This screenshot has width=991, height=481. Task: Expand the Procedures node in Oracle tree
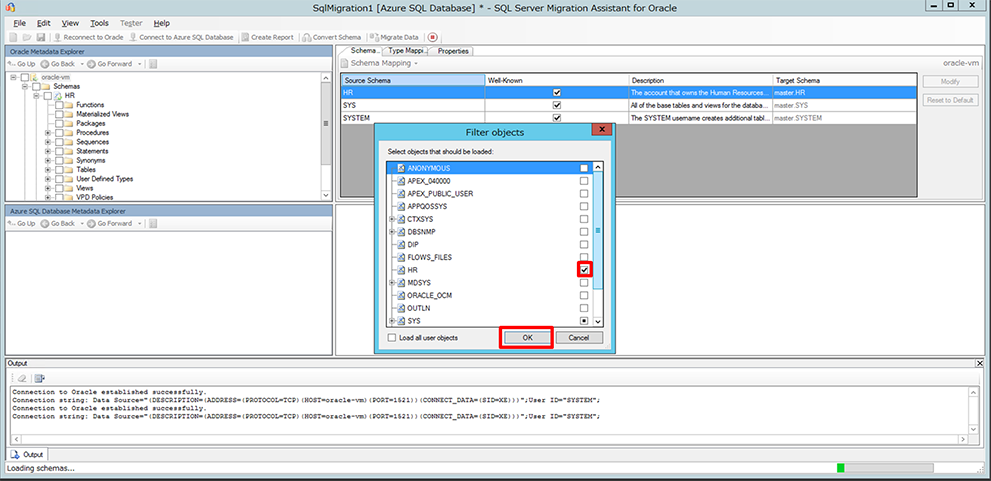(x=48, y=133)
